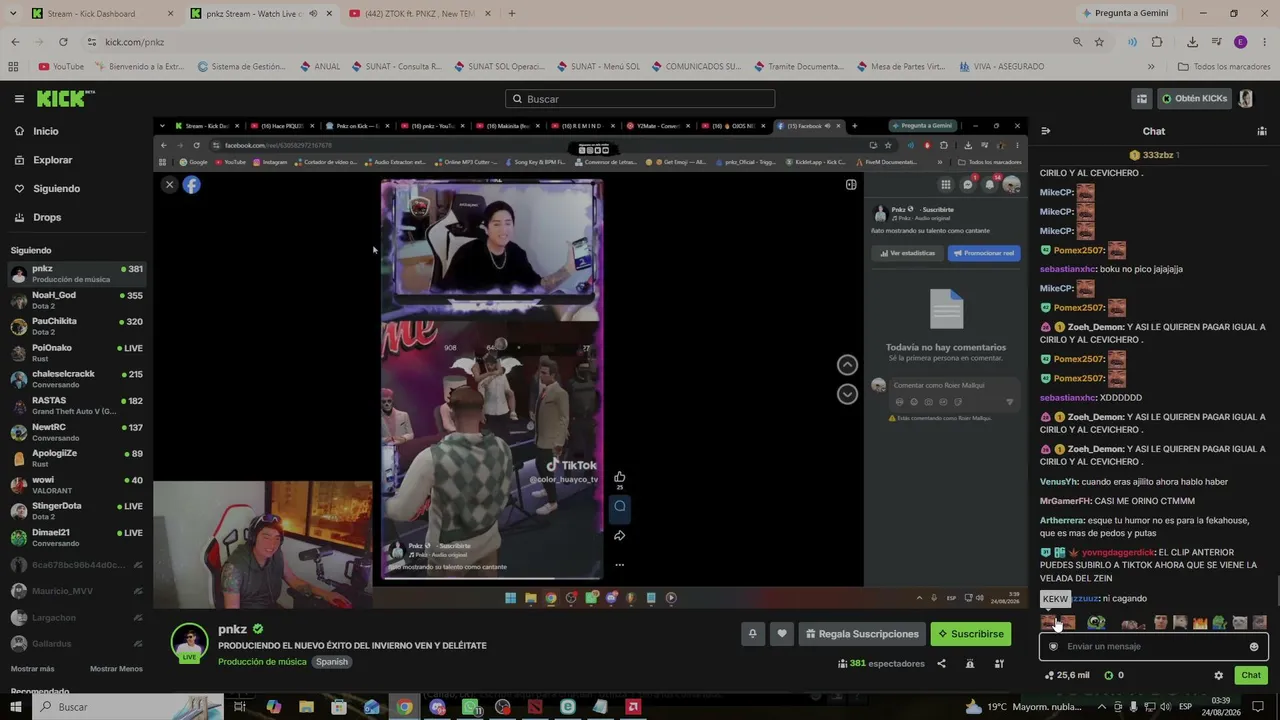
Task: Open a new Chrome tab
Action: (512, 14)
